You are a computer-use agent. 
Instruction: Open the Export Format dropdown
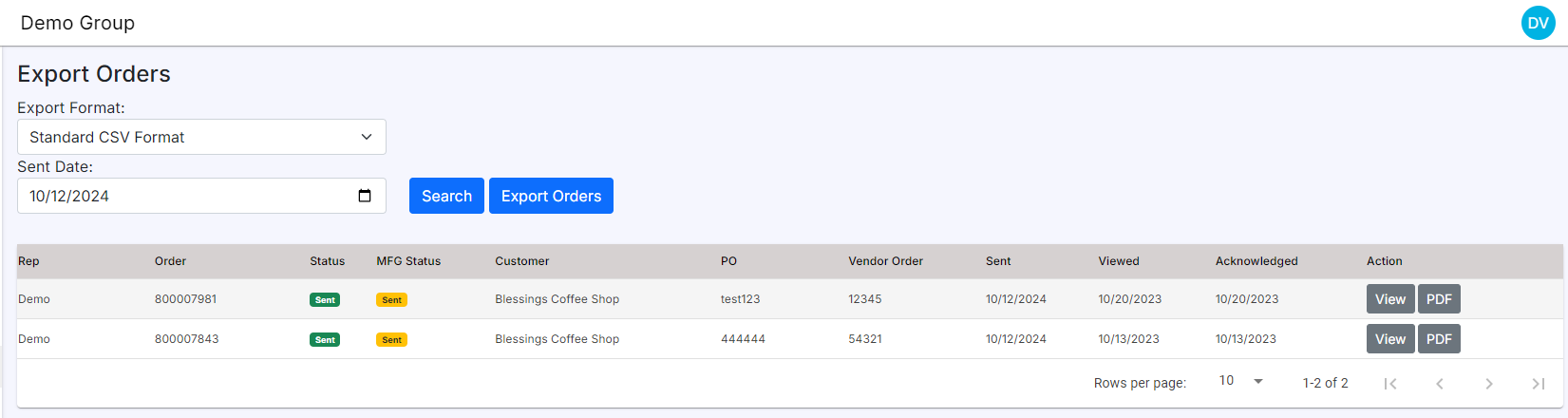tap(201, 137)
